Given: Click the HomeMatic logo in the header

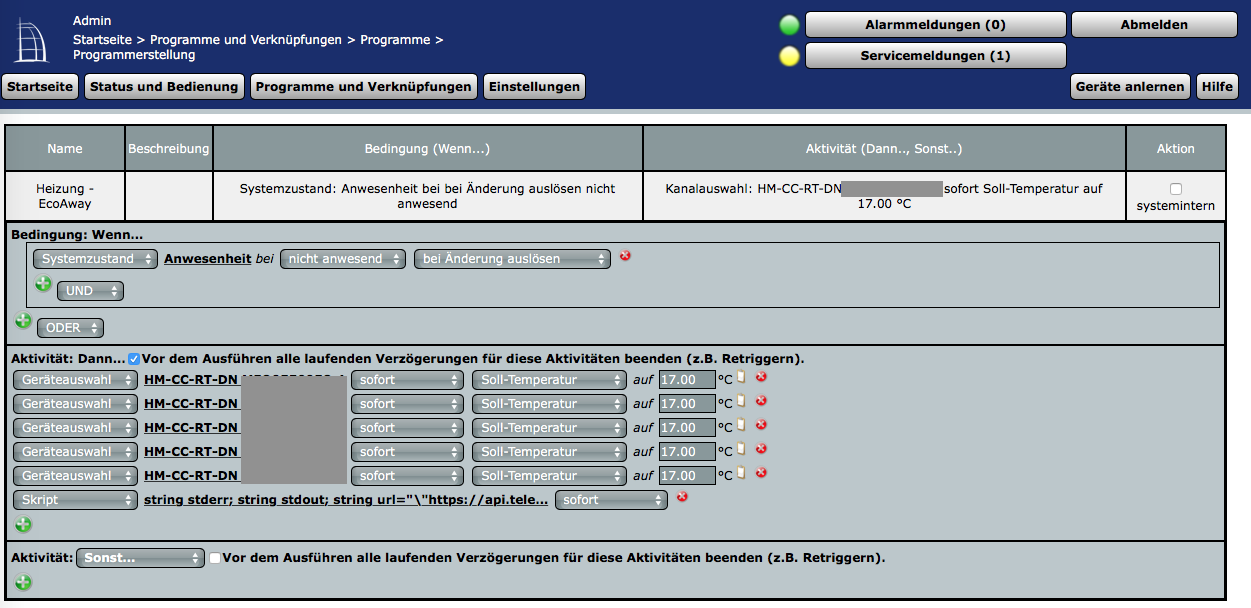Looking at the screenshot, I should pos(31,40).
